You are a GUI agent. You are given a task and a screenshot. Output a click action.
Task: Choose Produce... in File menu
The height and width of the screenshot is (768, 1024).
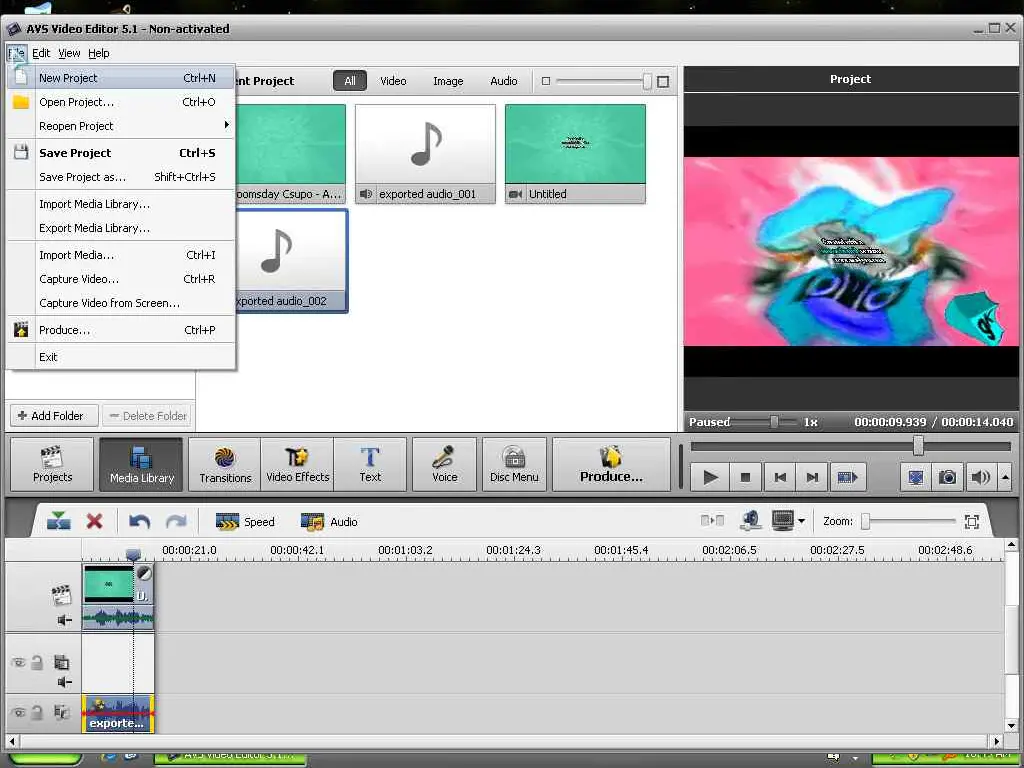(121, 330)
